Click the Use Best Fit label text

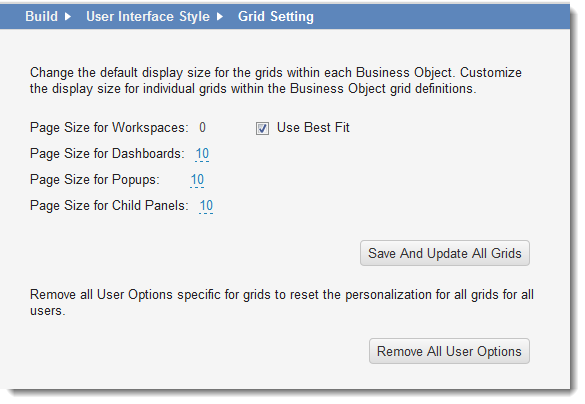(x=313, y=128)
